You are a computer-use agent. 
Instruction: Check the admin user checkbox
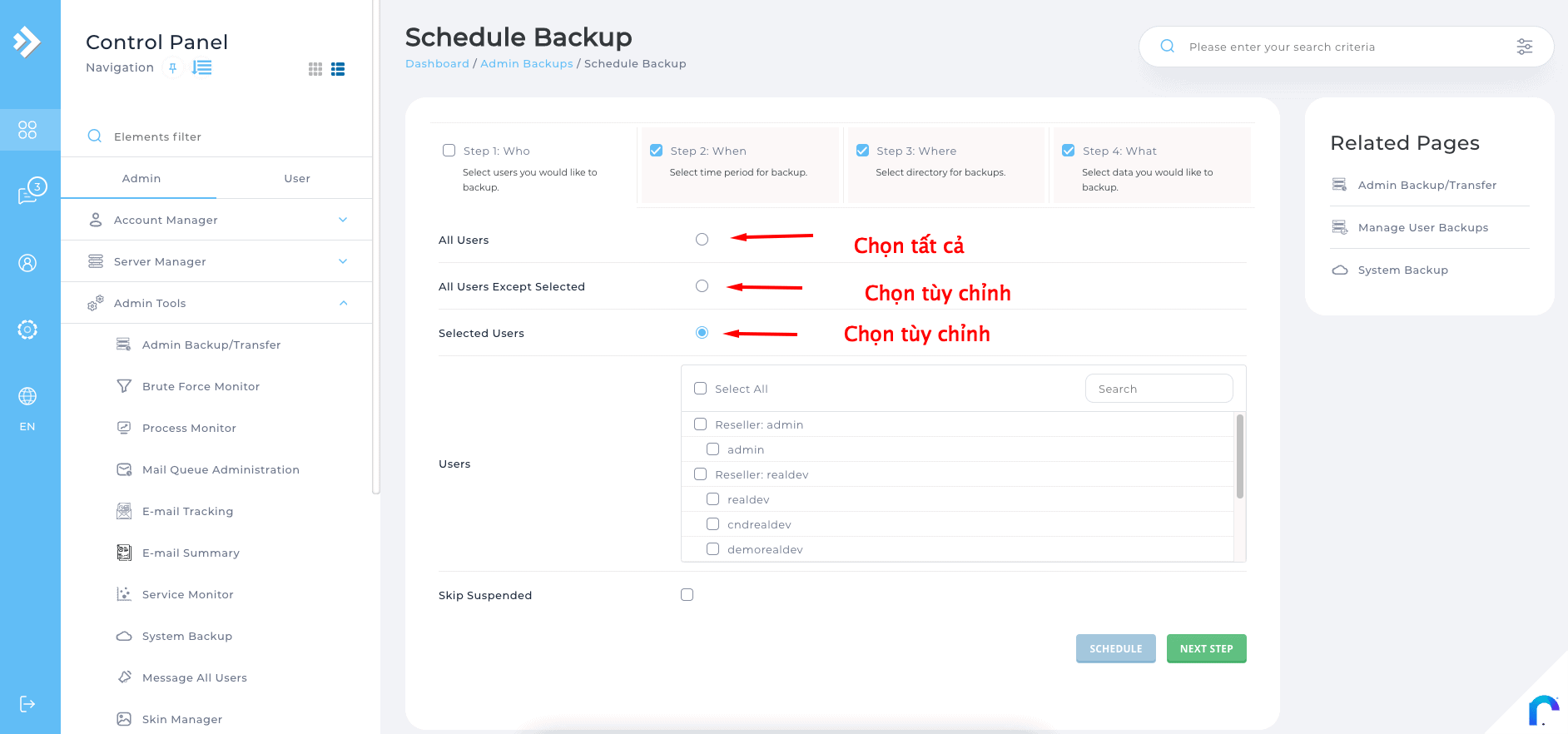coord(713,449)
